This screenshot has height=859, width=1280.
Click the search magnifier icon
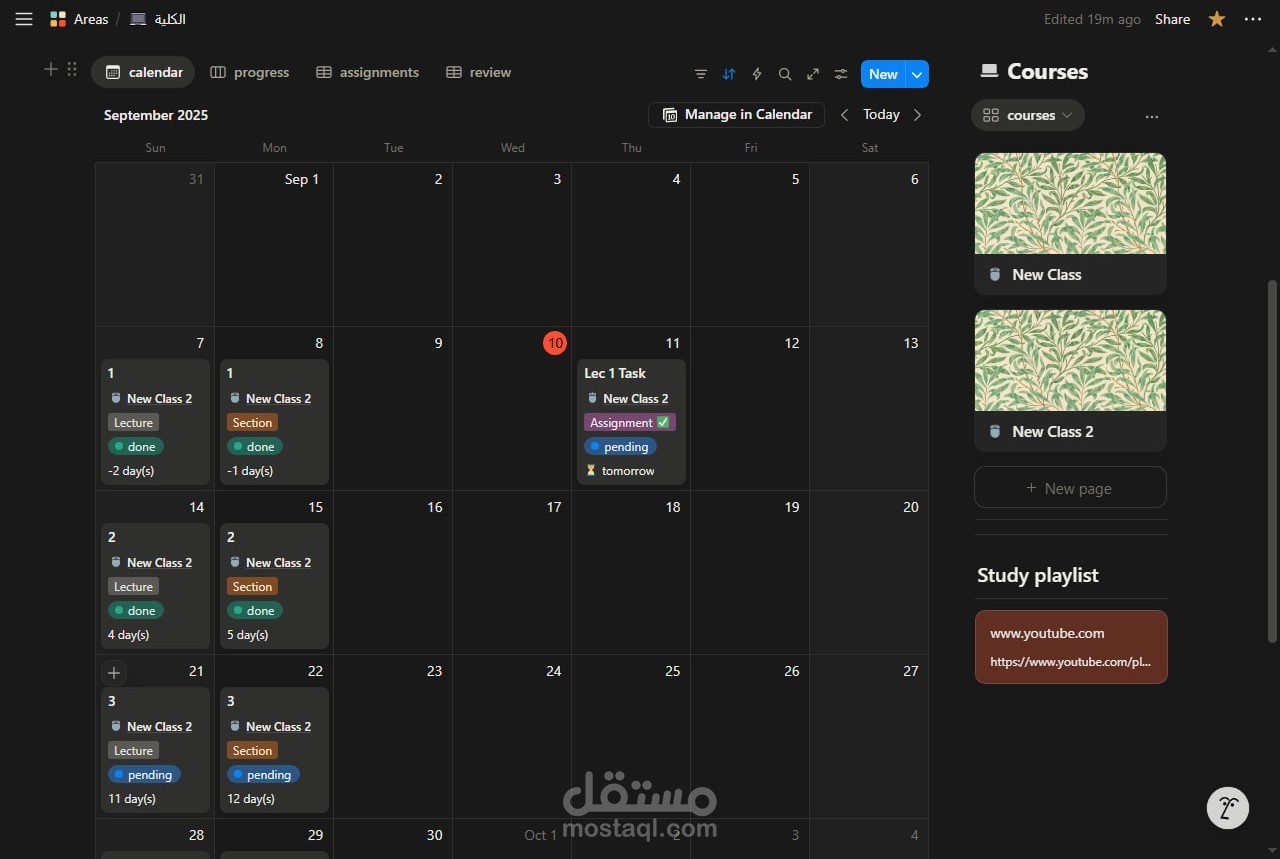coord(785,74)
